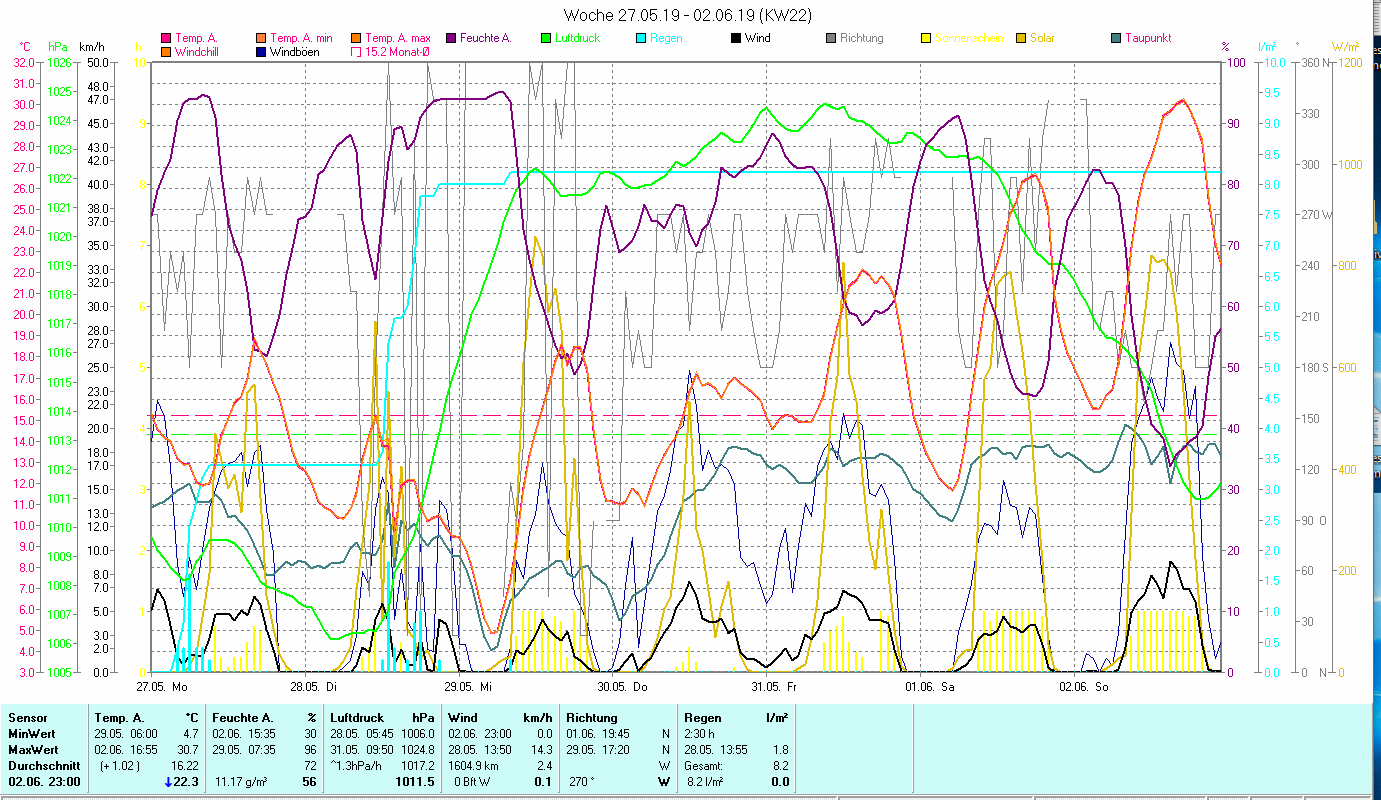
Task: Click the yellow Sonnenschein legend swatch
Action: [926, 39]
